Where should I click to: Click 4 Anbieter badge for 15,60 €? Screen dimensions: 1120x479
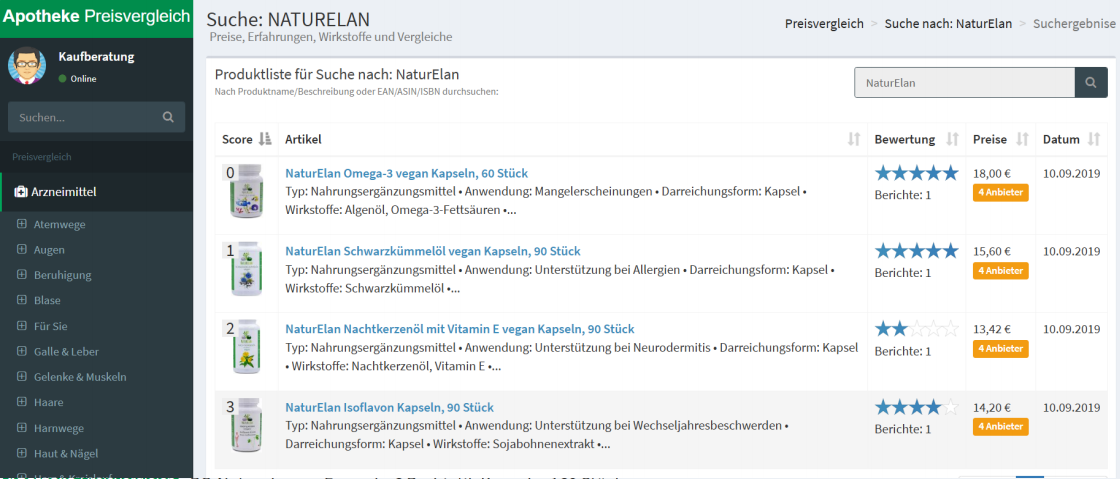[x=1001, y=271]
